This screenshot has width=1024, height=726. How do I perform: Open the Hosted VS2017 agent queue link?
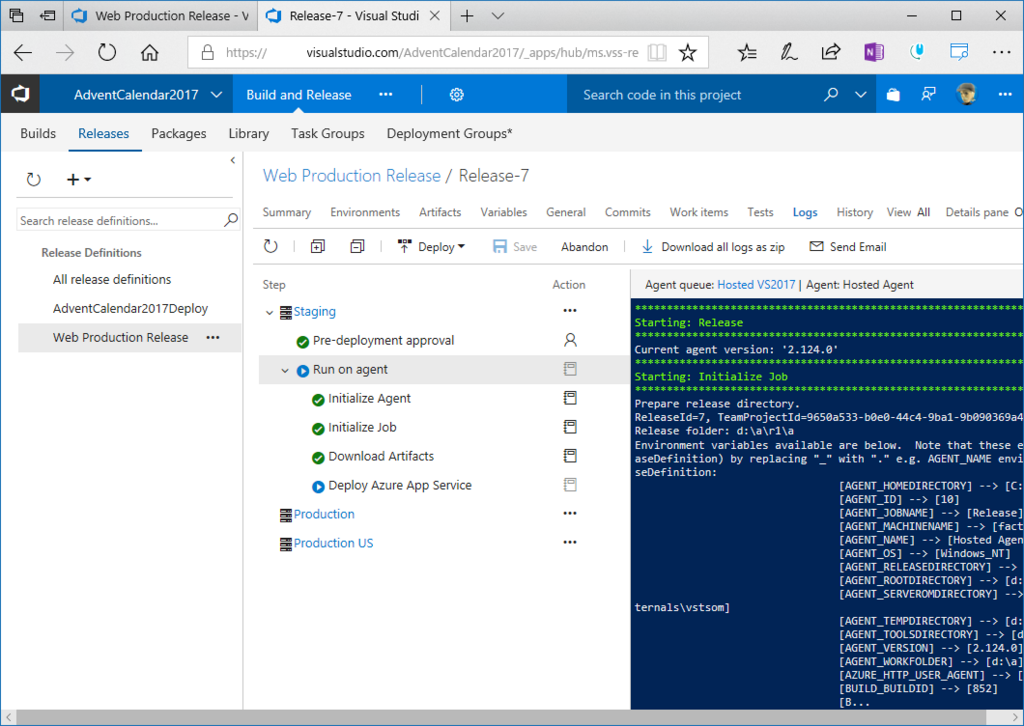coord(756,285)
